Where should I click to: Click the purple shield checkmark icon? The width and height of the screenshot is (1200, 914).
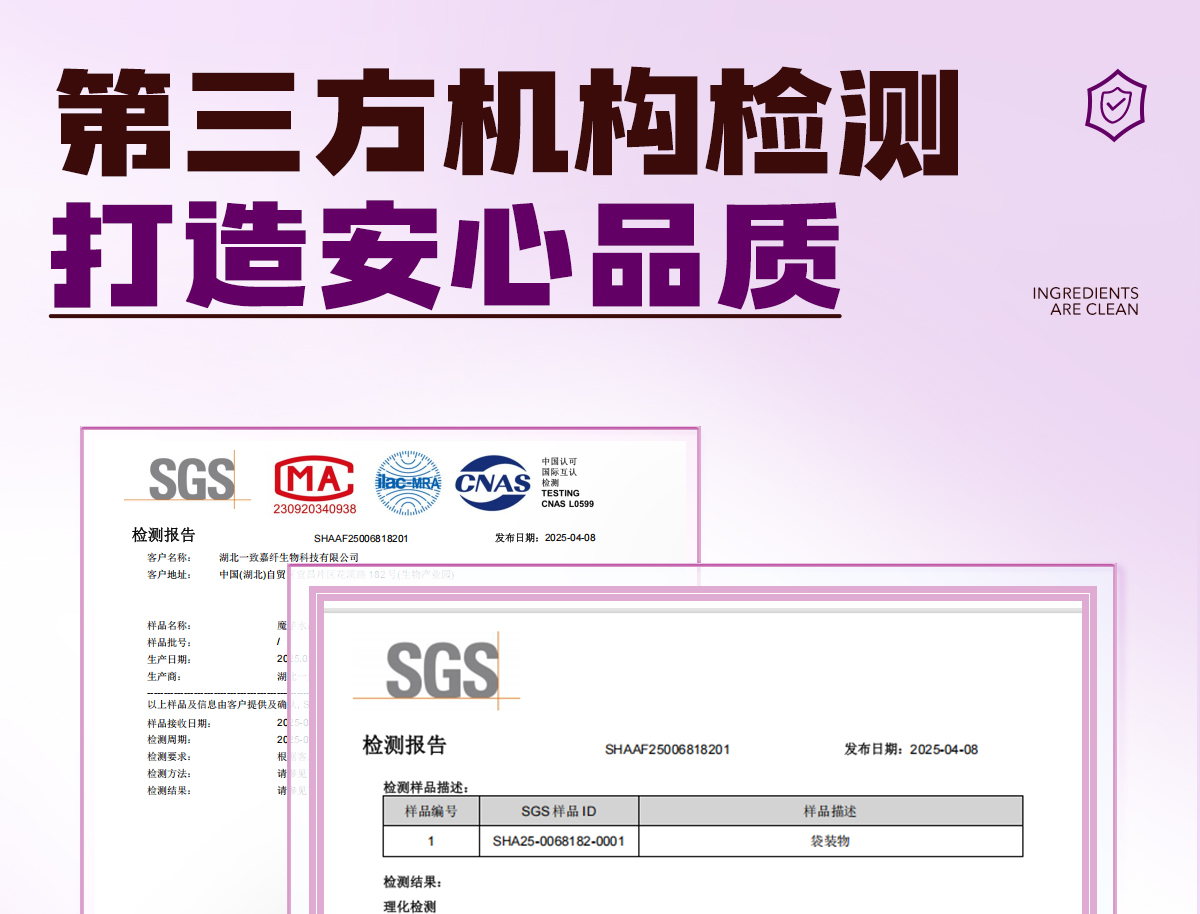[x=1115, y=105]
